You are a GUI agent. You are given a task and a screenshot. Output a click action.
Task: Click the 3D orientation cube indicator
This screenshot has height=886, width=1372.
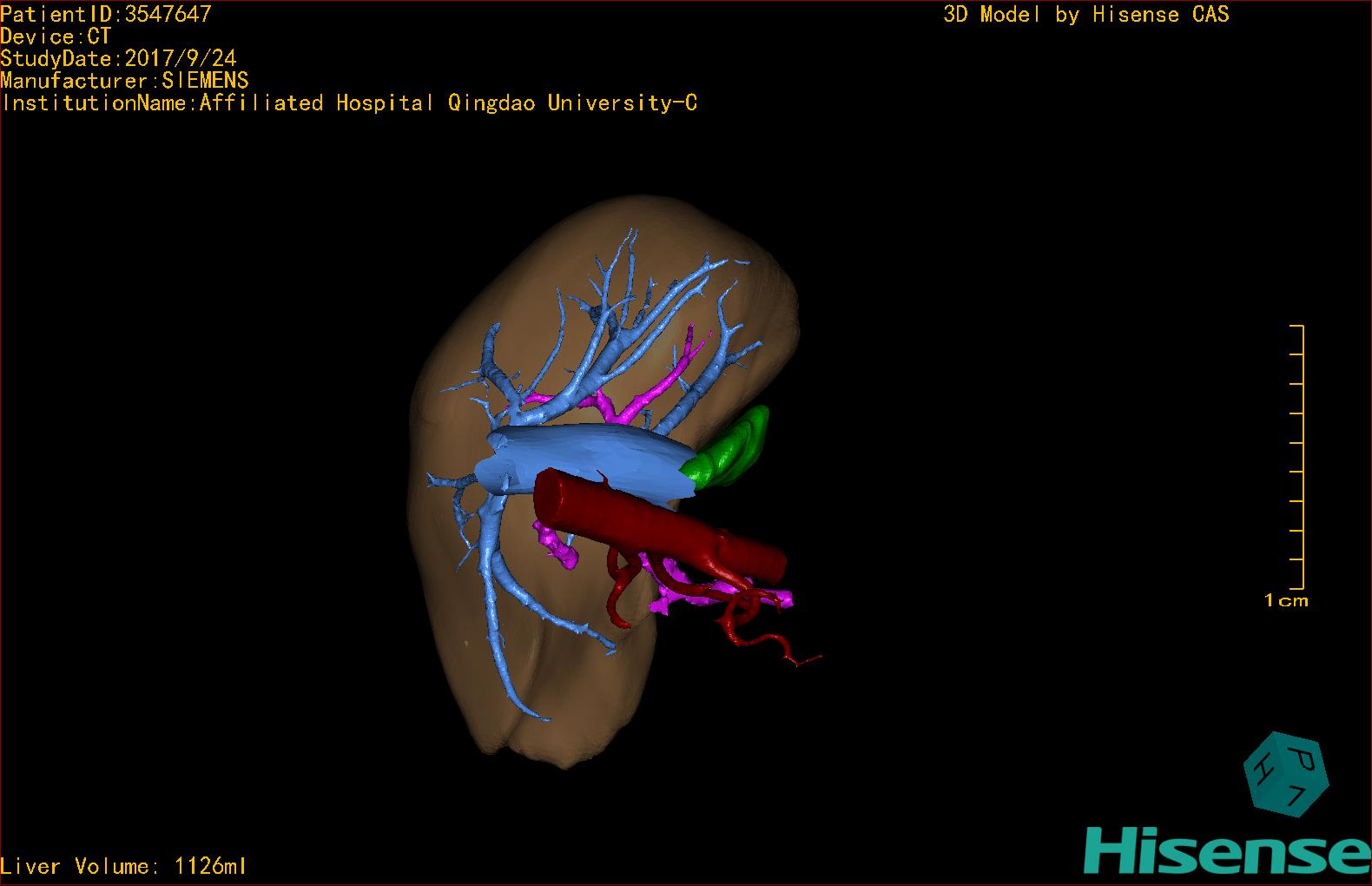coord(1285,775)
